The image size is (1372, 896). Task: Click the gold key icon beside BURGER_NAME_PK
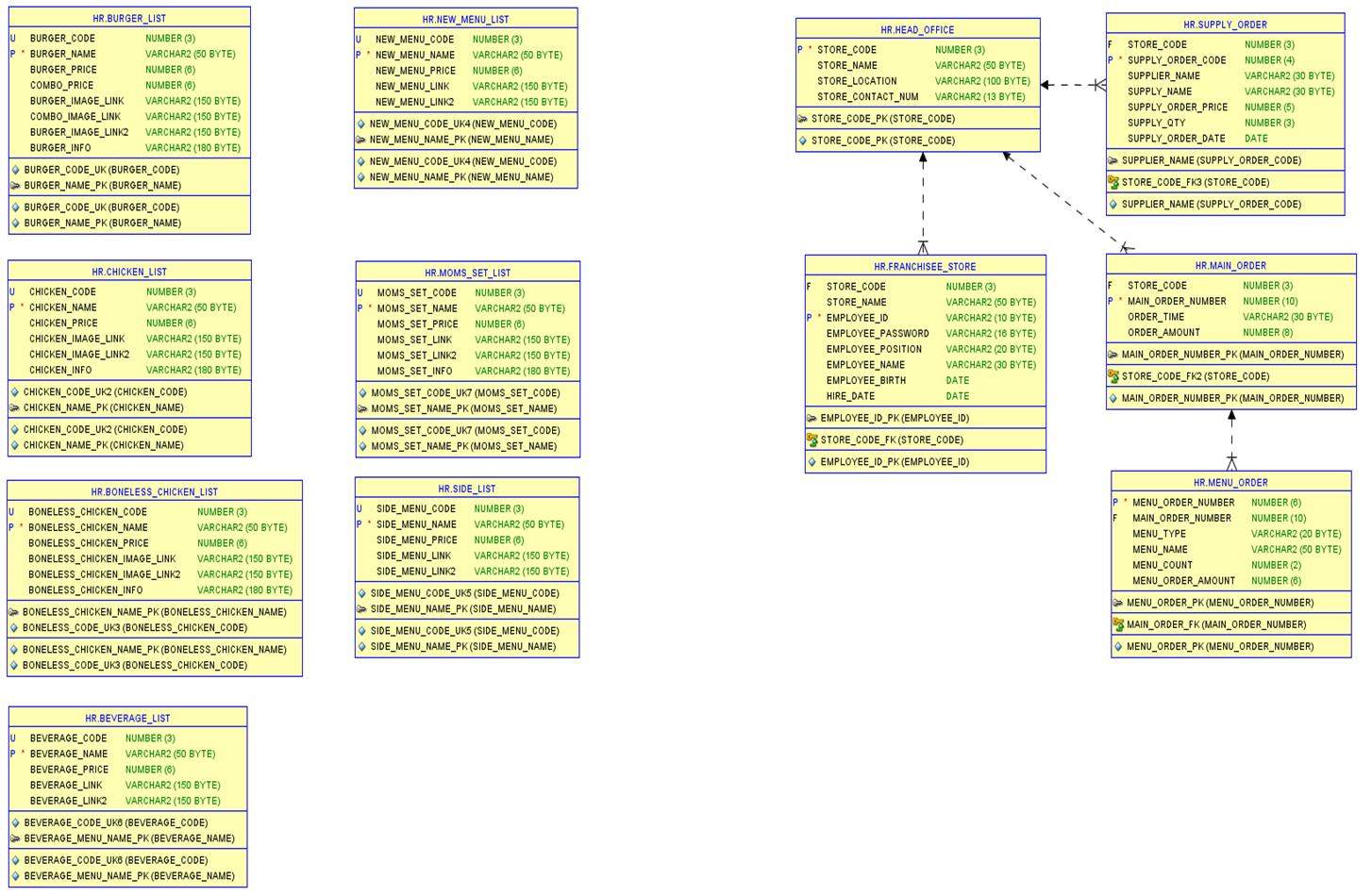(x=13, y=185)
